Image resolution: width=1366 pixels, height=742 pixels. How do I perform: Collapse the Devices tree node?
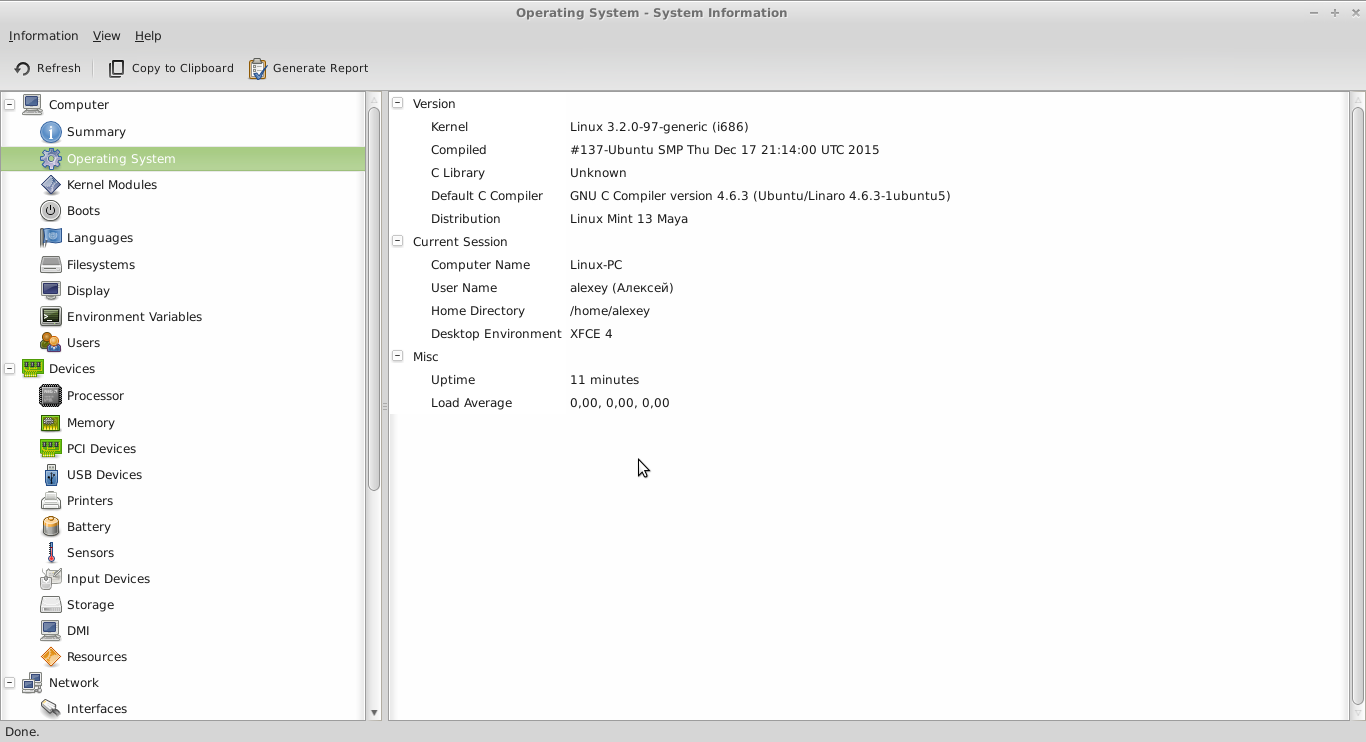[10, 369]
